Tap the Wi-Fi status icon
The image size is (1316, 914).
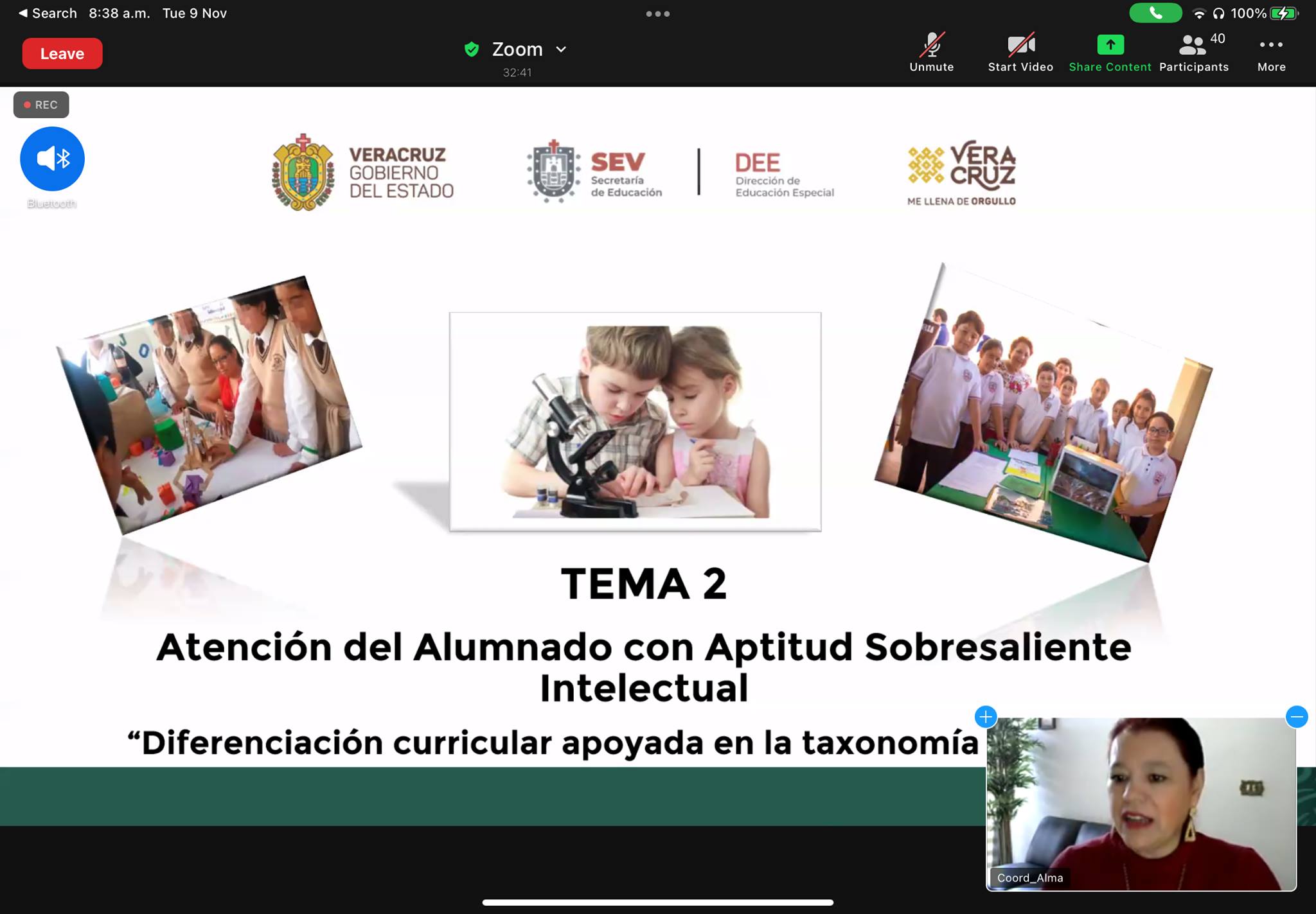pyautogui.click(x=1198, y=13)
